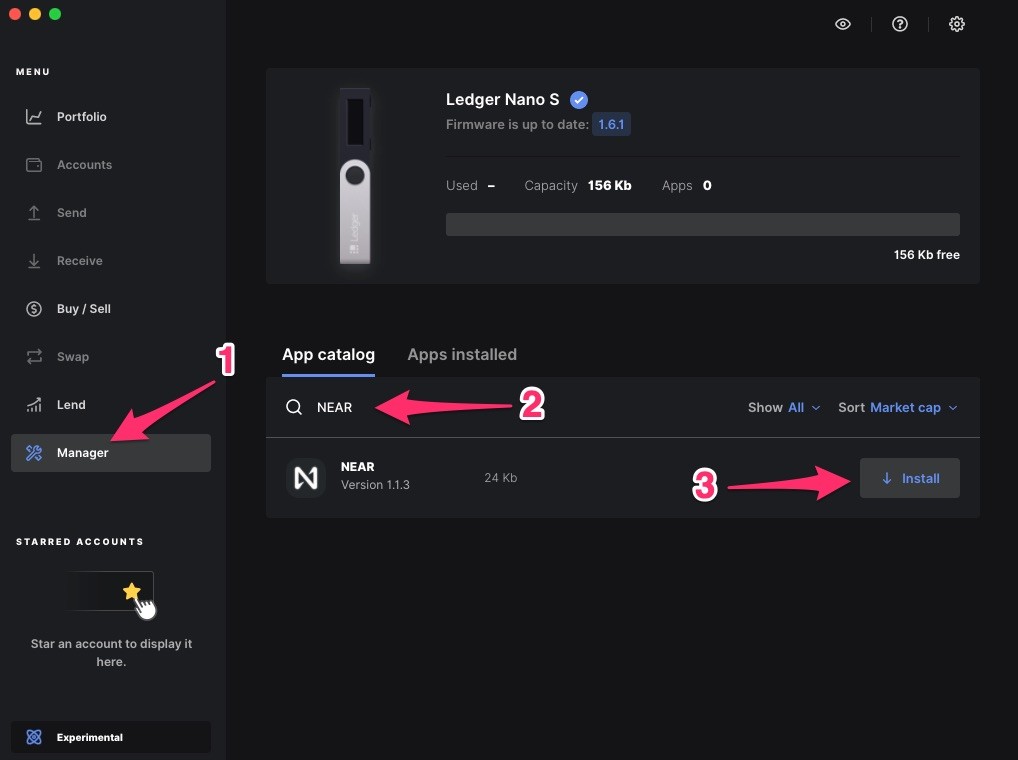Click the yellow star icon
Image resolution: width=1018 pixels, height=760 pixels.
pyautogui.click(x=132, y=591)
